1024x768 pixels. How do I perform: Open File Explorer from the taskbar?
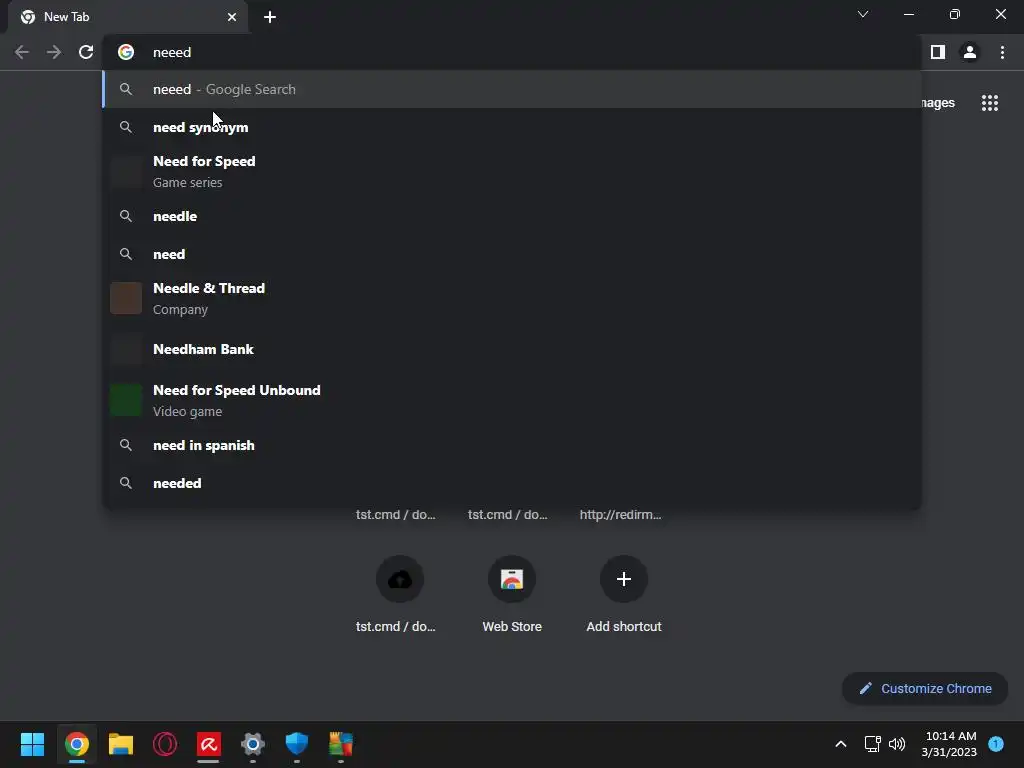pyautogui.click(x=121, y=744)
